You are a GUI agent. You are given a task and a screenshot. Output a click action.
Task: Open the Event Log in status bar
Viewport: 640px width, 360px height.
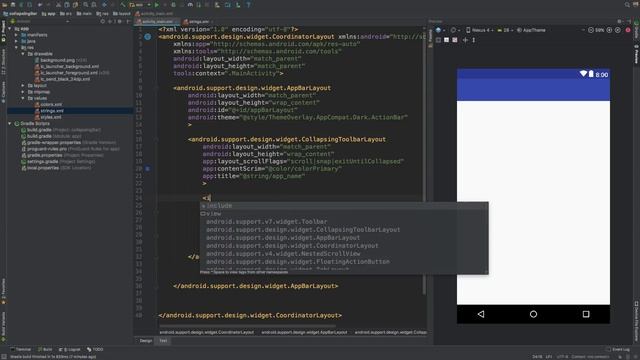[x=618, y=349]
